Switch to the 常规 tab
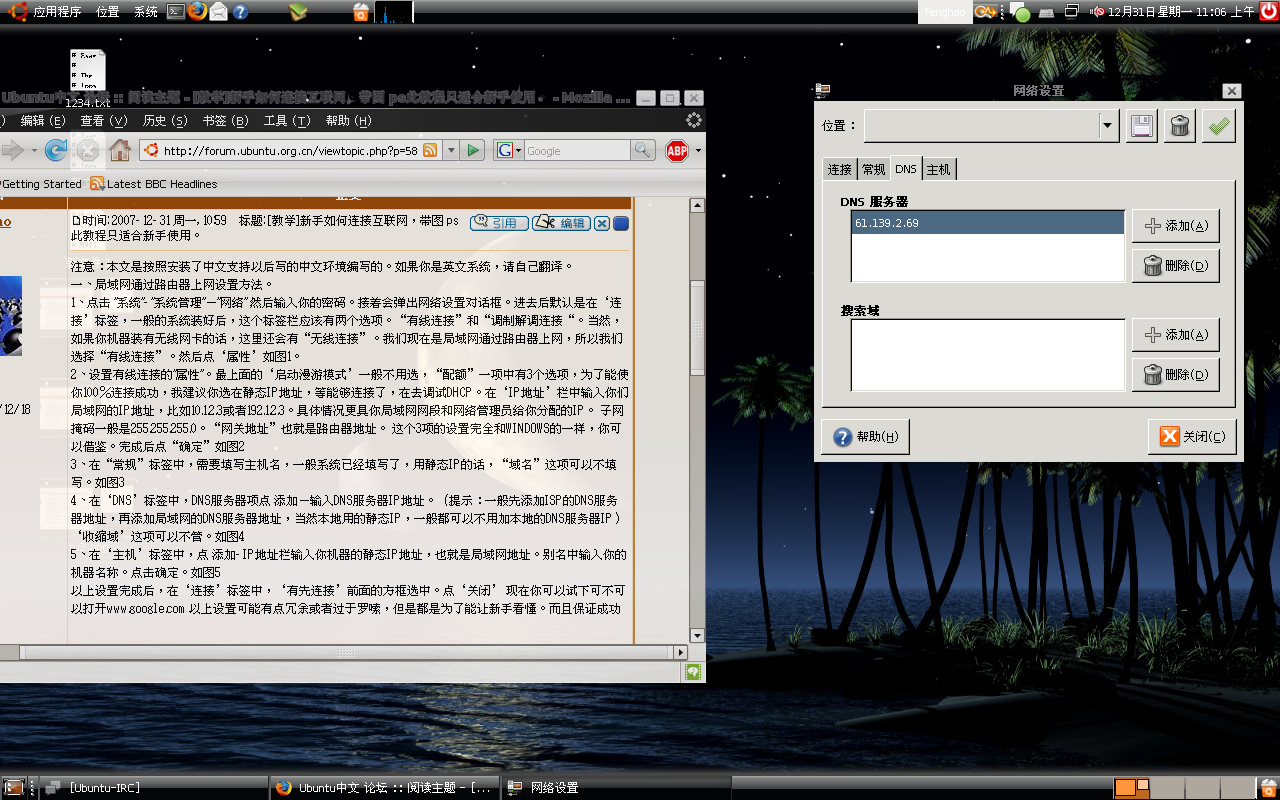 874,170
